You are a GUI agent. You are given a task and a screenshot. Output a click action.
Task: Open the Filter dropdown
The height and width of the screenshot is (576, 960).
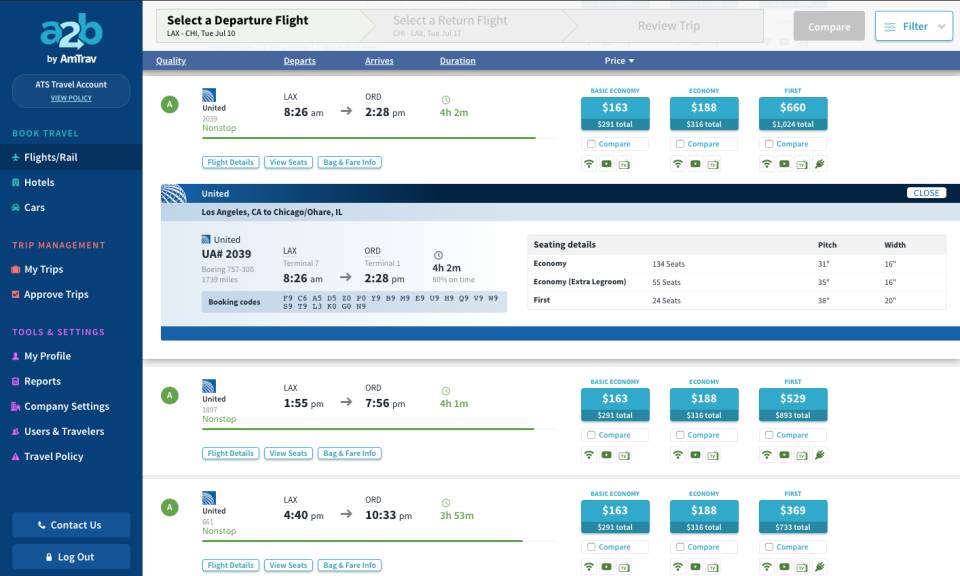tap(913, 26)
